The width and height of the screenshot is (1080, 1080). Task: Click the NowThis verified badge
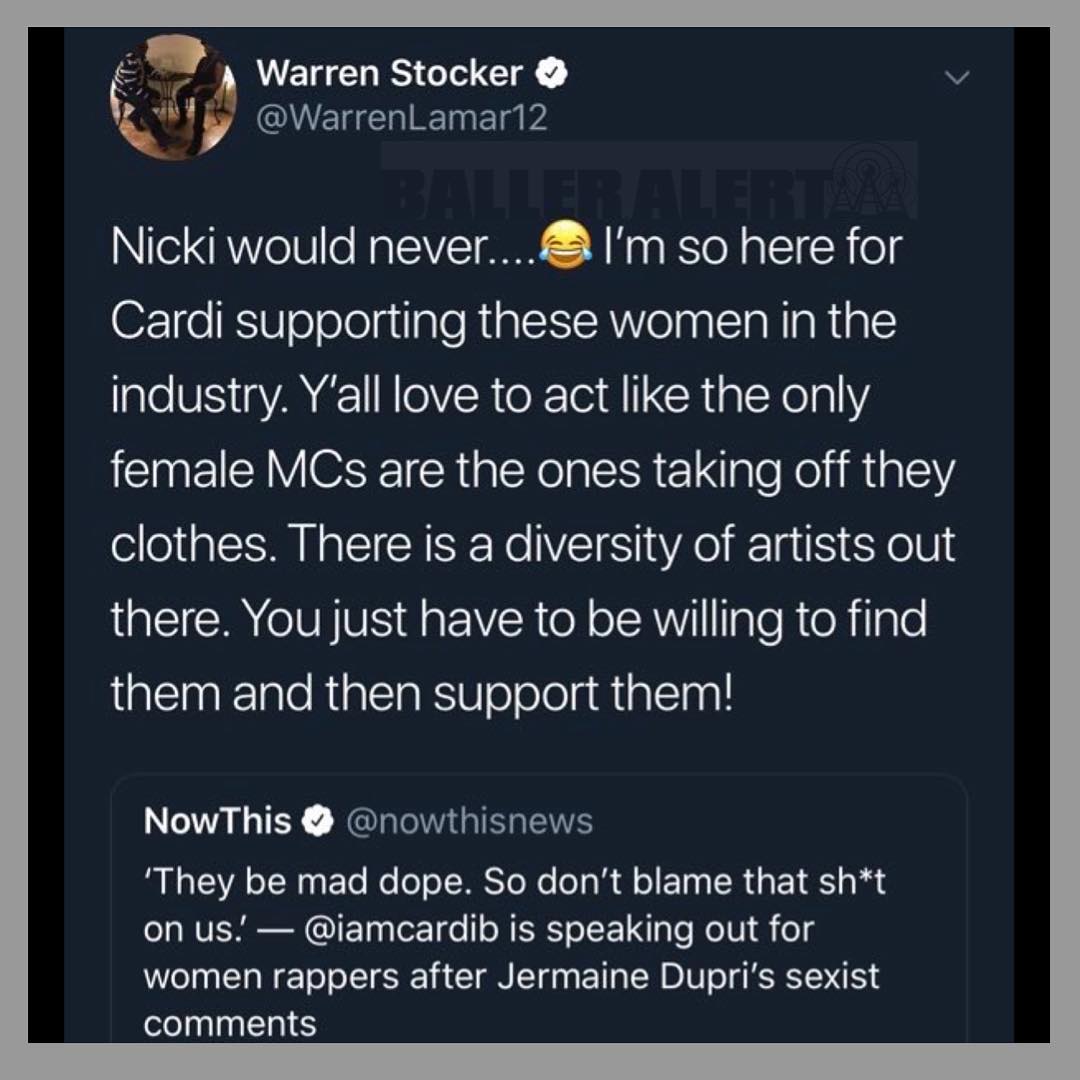(318, 820)
